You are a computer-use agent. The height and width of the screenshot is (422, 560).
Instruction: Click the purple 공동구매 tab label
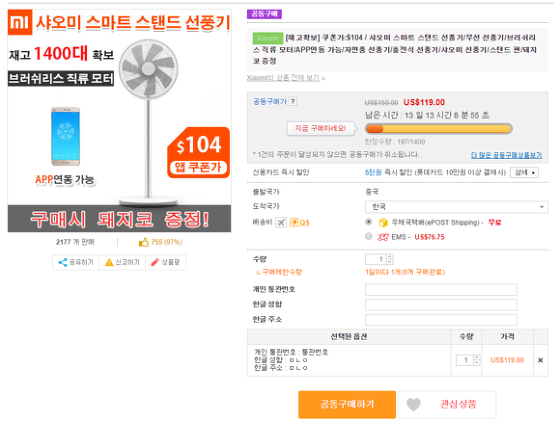click(x=264, y=14)
